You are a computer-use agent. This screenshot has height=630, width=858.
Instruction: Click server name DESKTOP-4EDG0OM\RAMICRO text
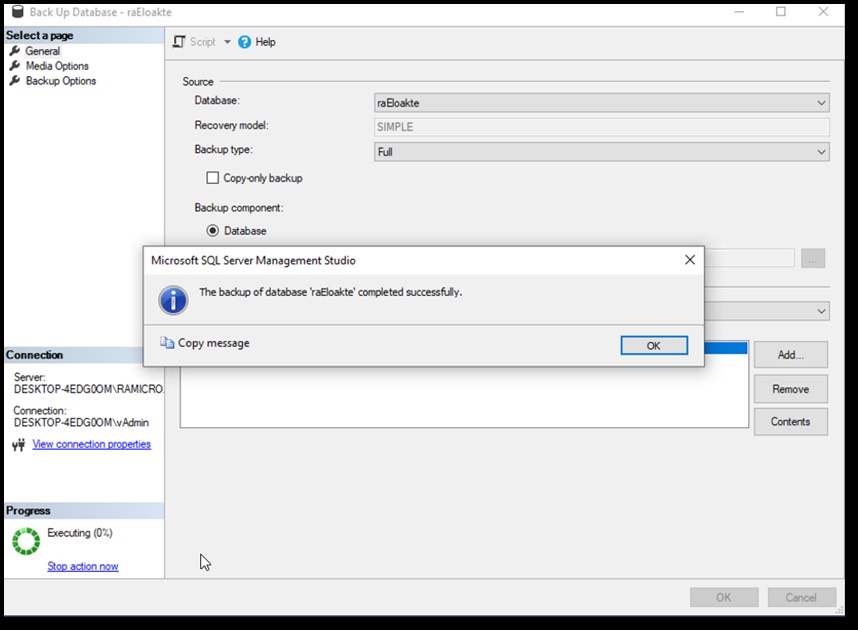tap(89, 389)
